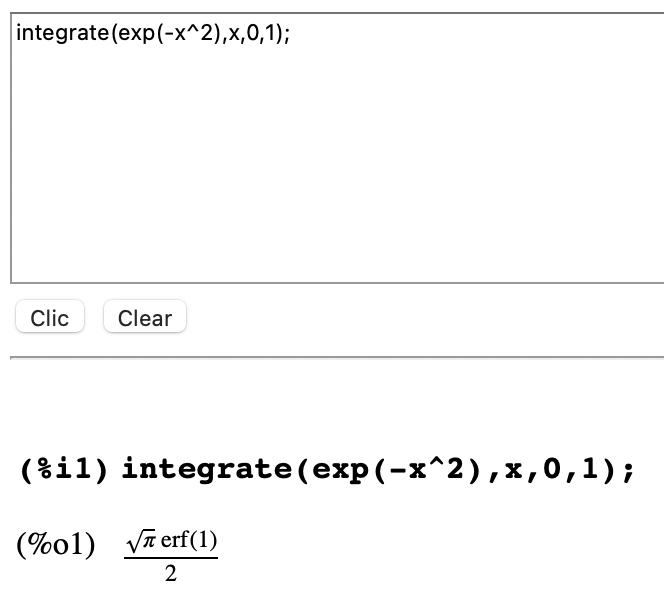
Task: Click the (%i1) input label
Action: coord(64,469)
